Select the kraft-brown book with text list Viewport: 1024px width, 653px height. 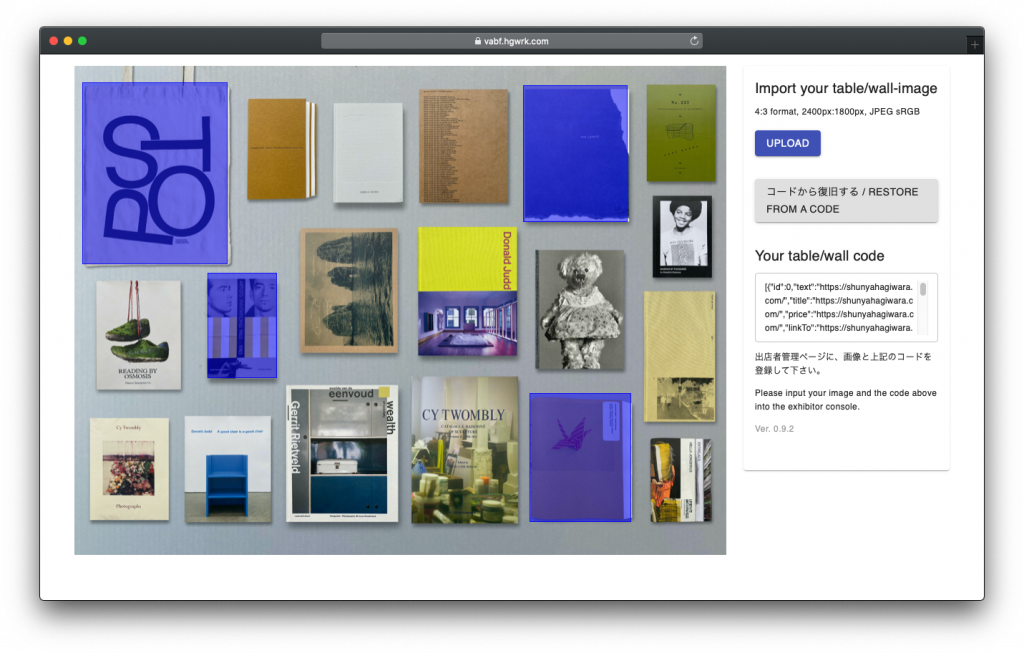[464, 146]
